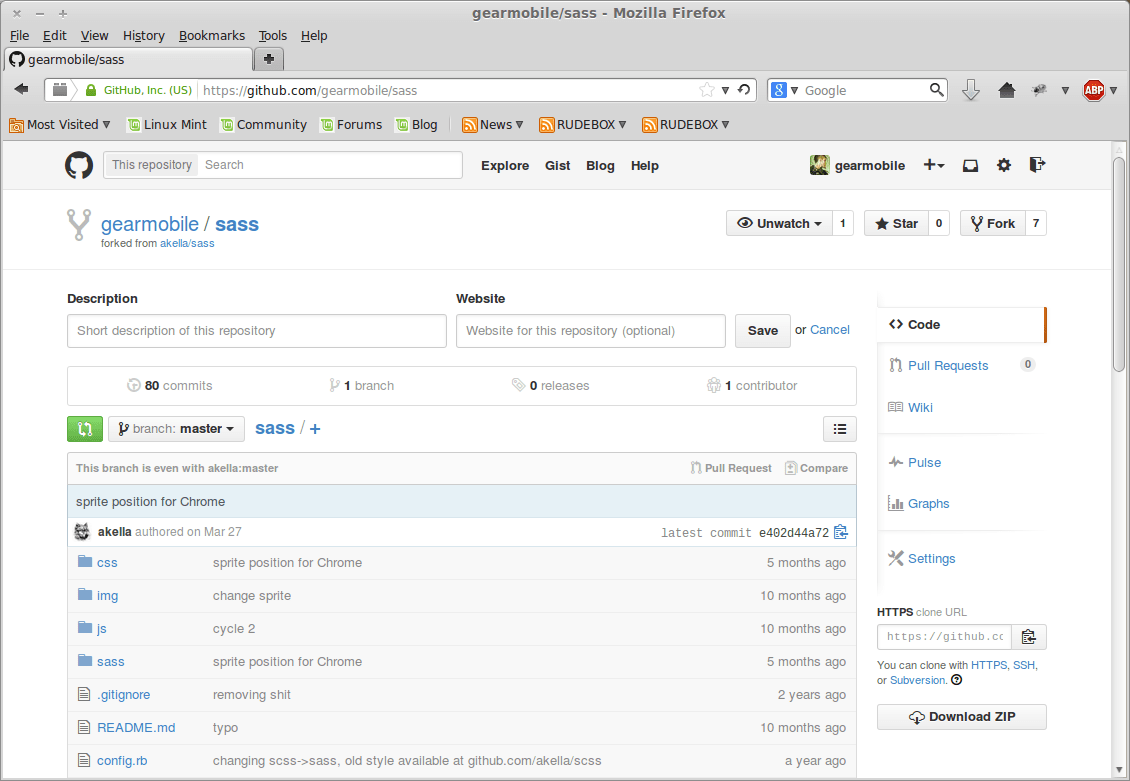Open the README.md file
The image size is (1130, 781).
[136, 727]
